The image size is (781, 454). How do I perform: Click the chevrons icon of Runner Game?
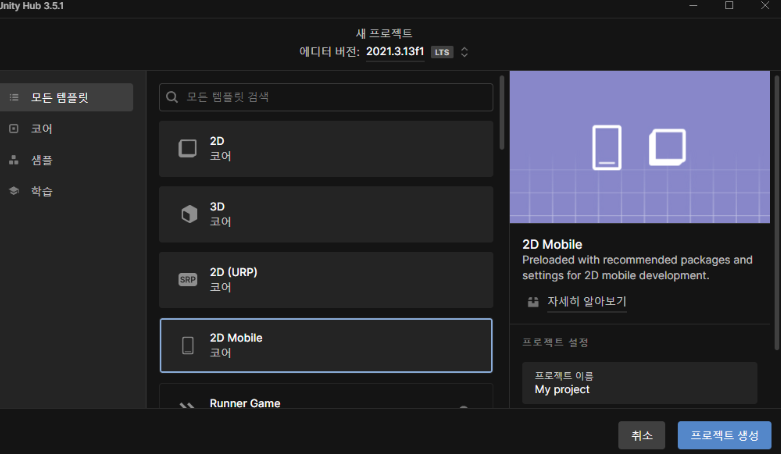click(x=187, y=406)
